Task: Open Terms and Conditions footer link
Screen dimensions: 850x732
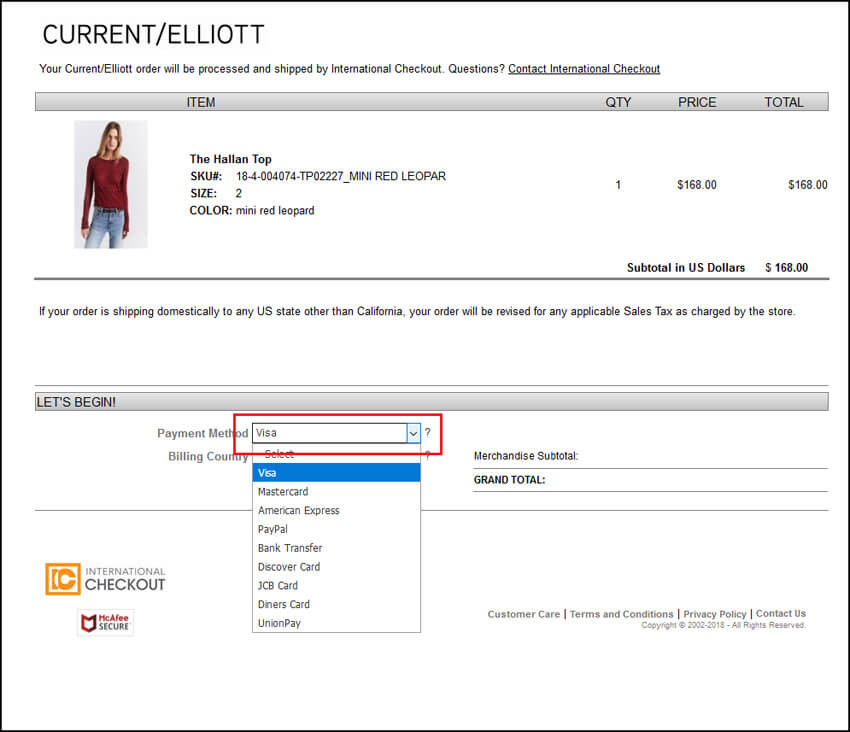Action: (x=621, y=614)
